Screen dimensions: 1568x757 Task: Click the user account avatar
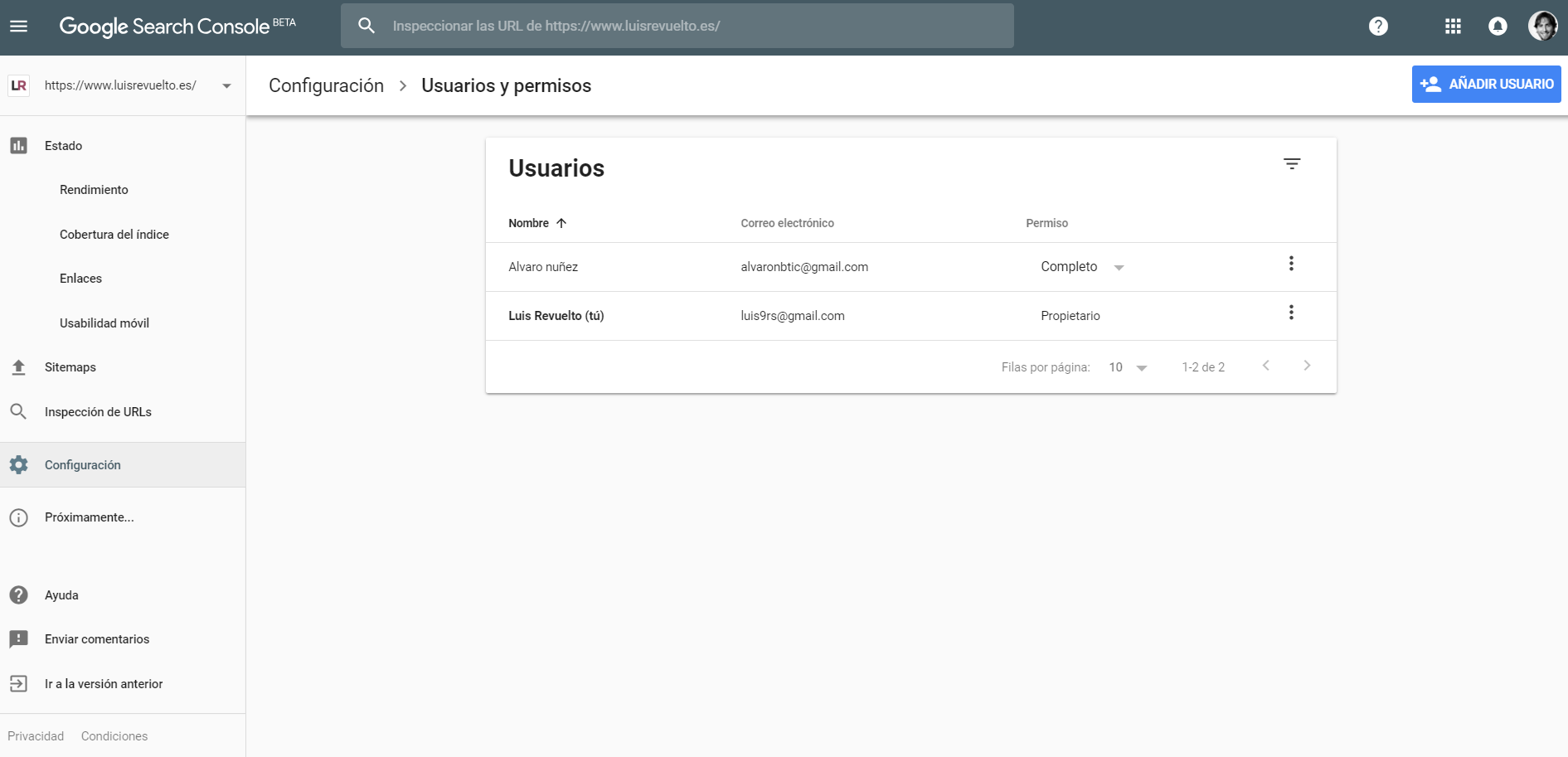1542,27
